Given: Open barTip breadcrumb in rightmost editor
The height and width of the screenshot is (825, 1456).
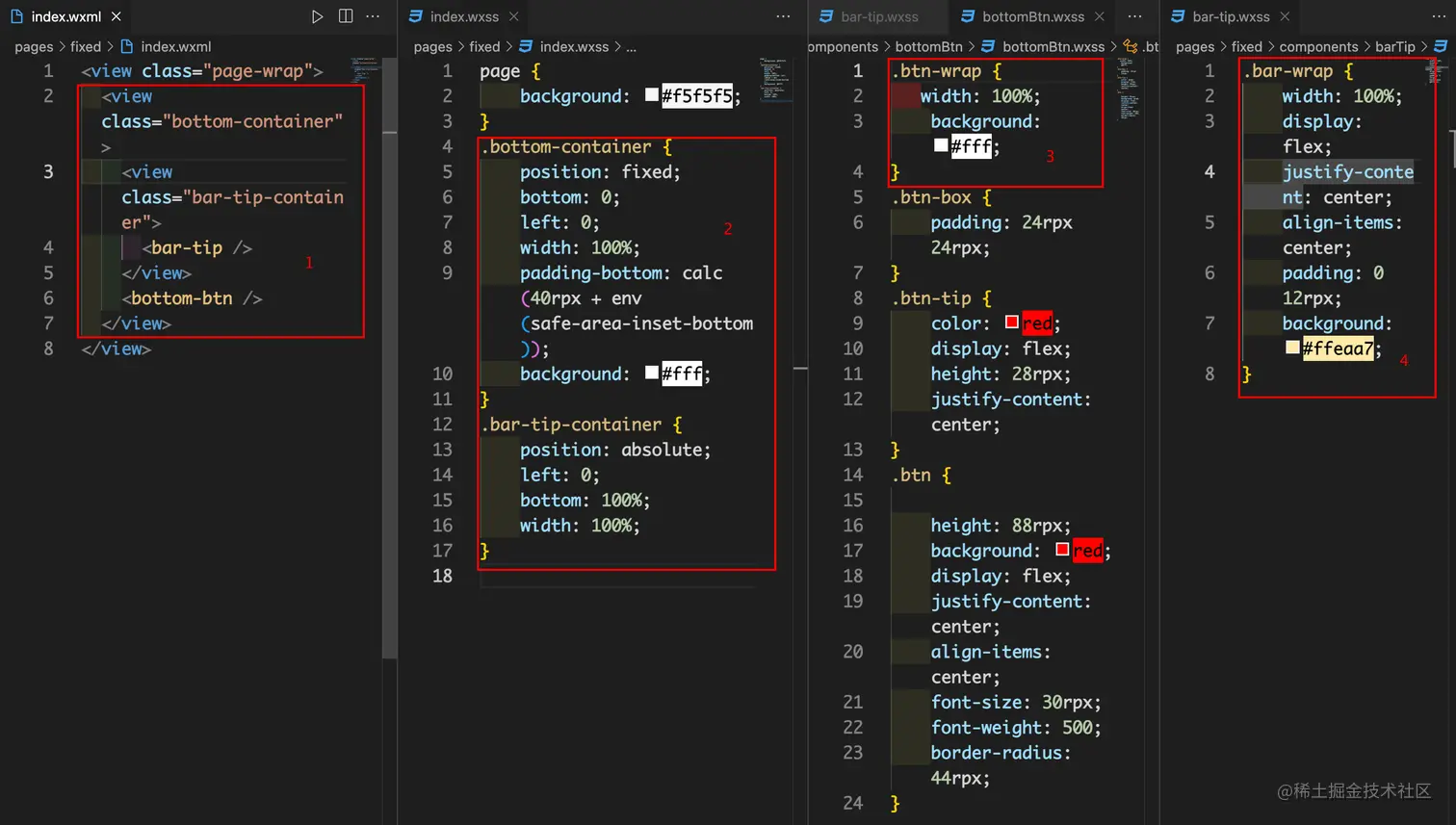Looking at the screenshot, I should click(x=1395, y=46).
